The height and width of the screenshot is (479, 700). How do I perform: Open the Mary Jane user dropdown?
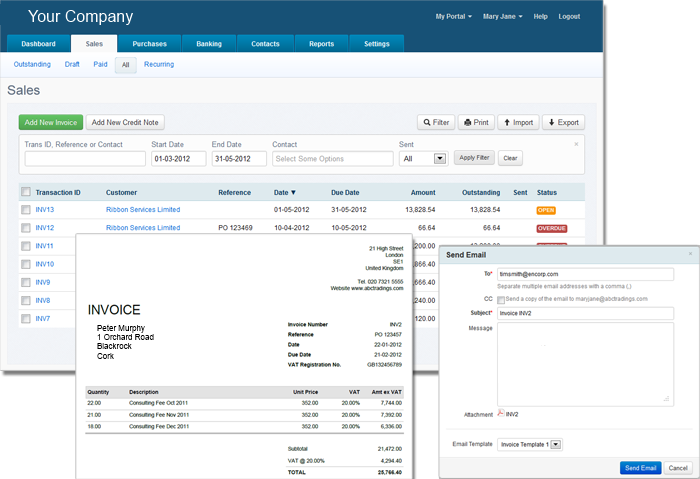coord(502,17)
